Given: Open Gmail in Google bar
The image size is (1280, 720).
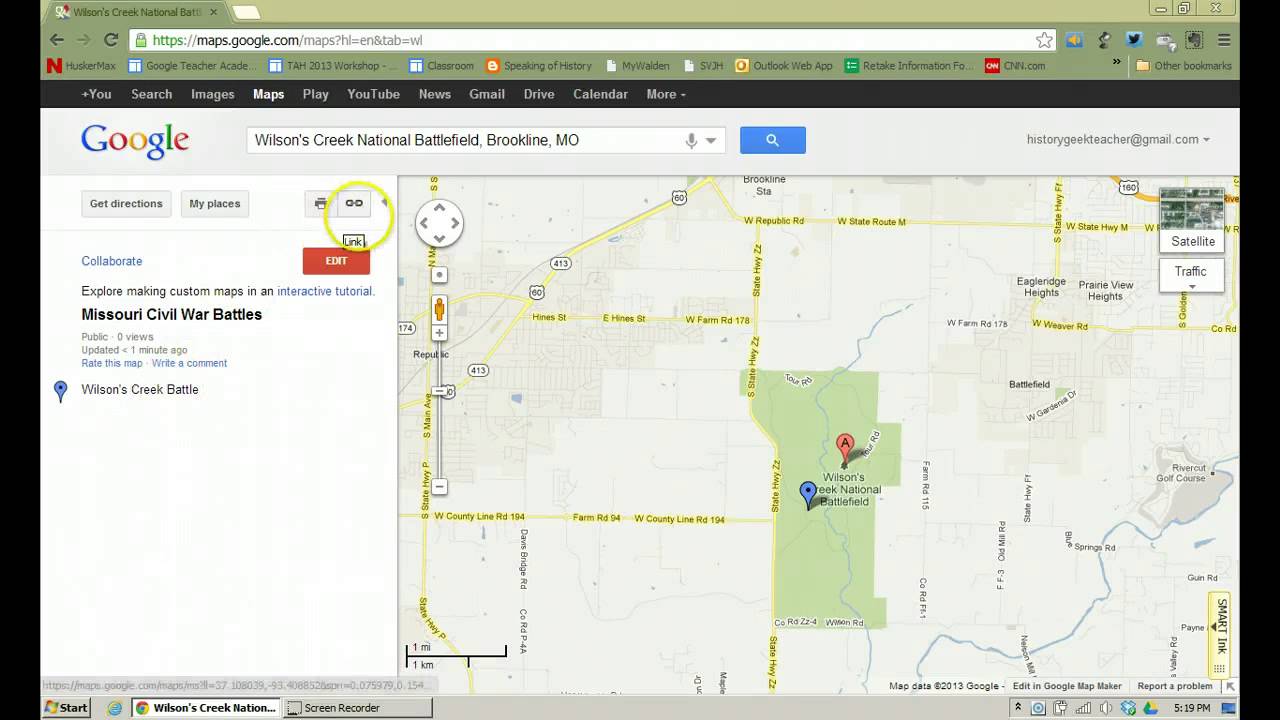Looking at the screenshot, I should (487, 94).
